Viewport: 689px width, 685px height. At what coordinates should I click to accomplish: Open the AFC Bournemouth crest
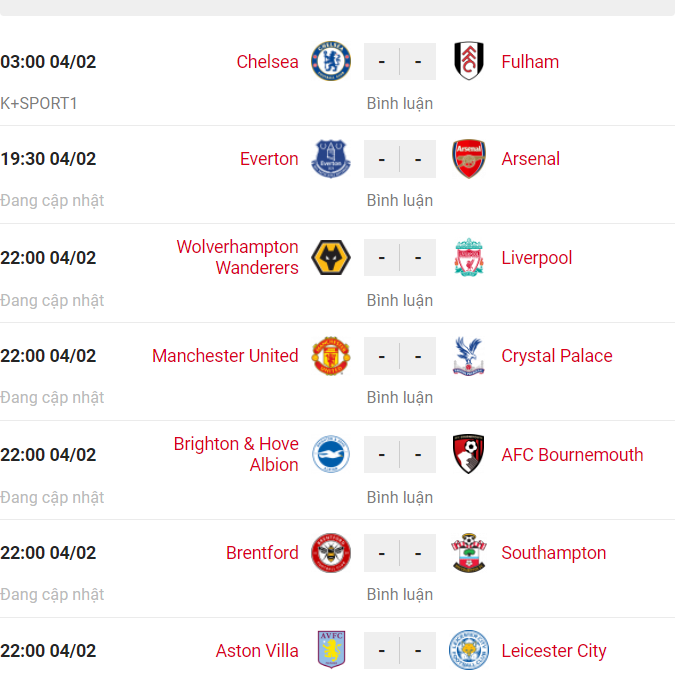pos(469,454)
